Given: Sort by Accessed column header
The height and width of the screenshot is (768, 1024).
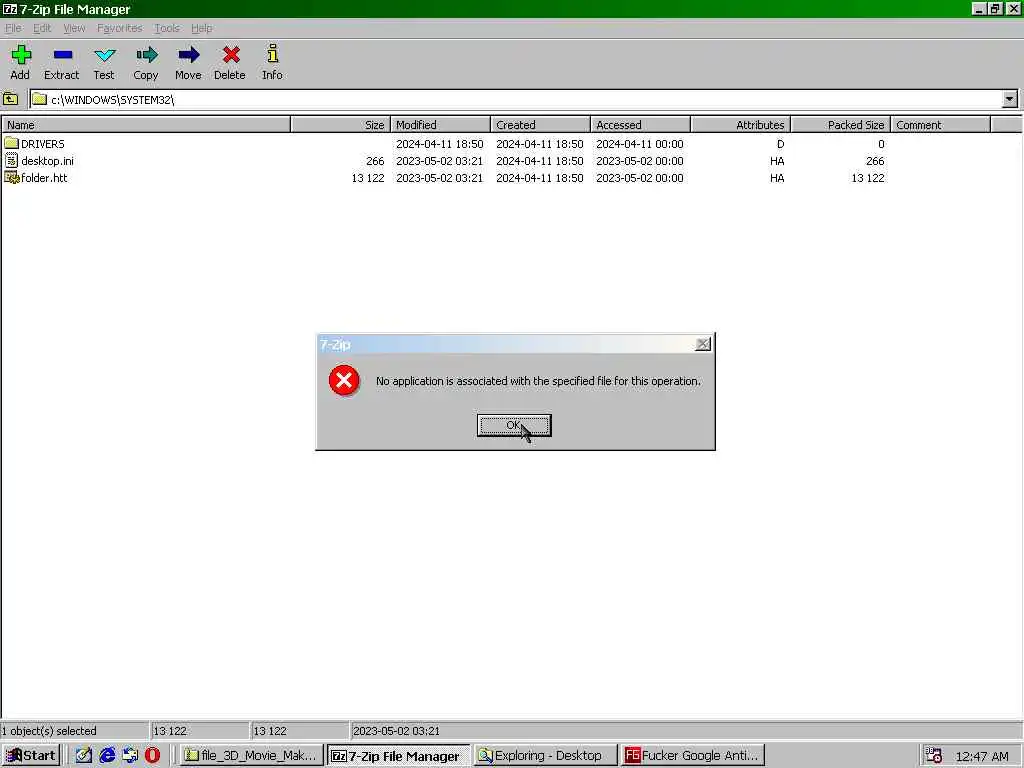Looking at the screenshot, I should 641,125.
